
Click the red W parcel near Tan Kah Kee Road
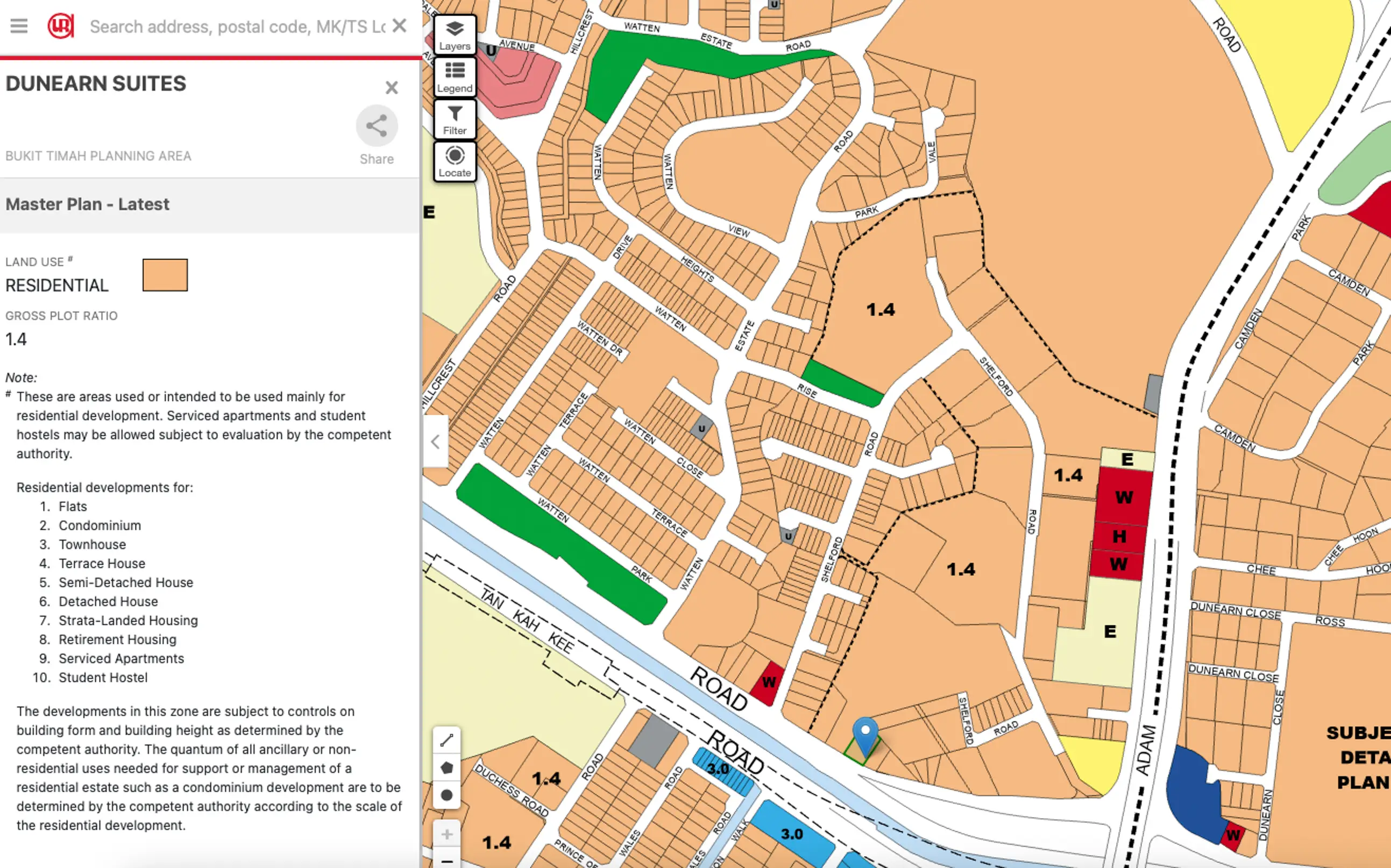pos(768,683)
